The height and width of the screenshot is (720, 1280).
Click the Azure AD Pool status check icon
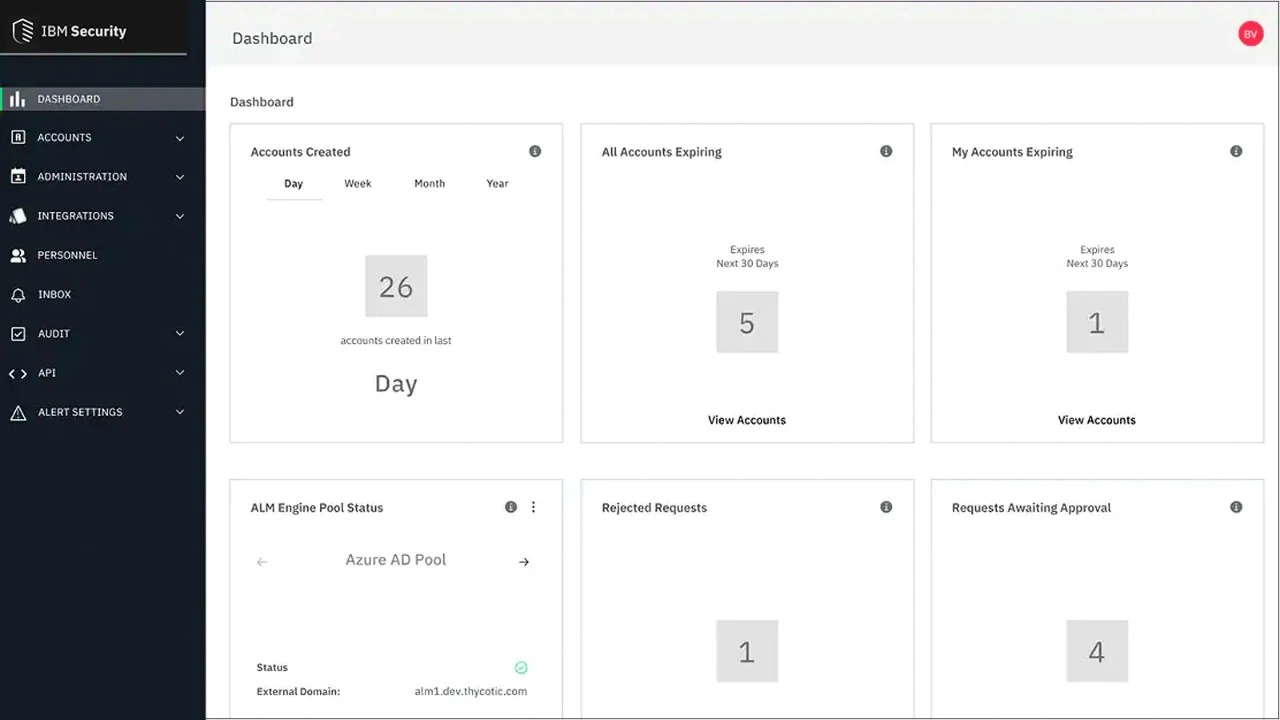pyautogui.click(x=521, y=667)
